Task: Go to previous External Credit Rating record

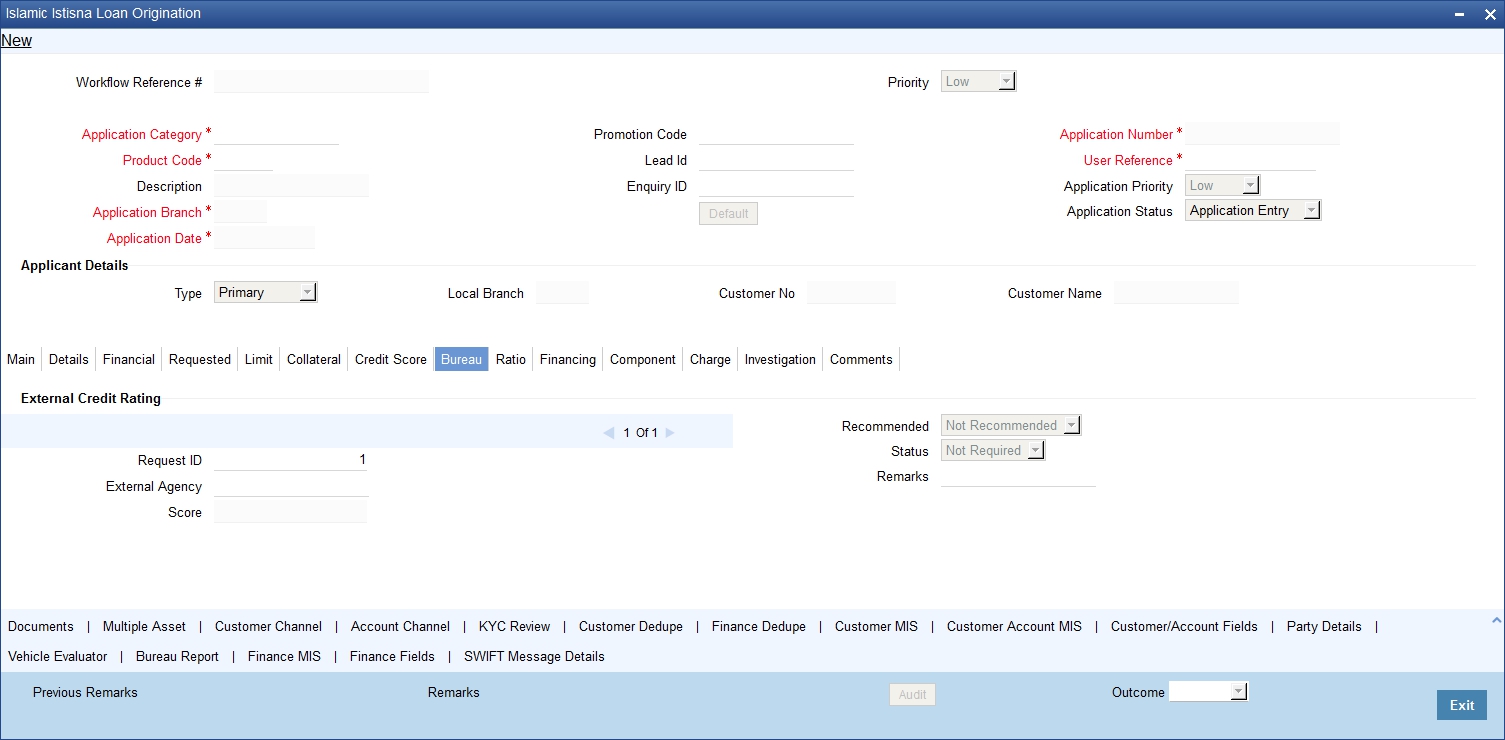Action: coord(608,433)
